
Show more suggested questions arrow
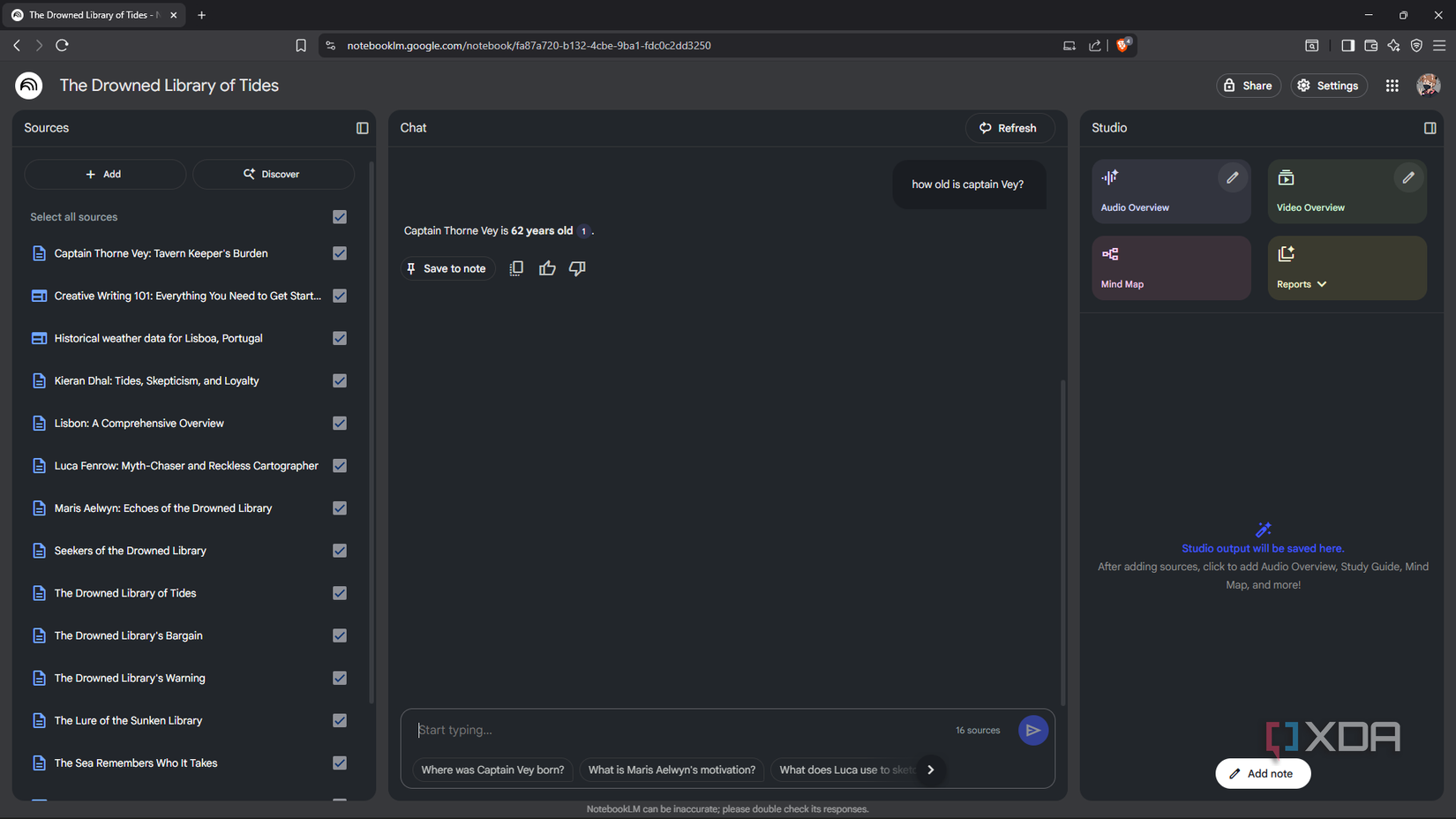point(930,770)
